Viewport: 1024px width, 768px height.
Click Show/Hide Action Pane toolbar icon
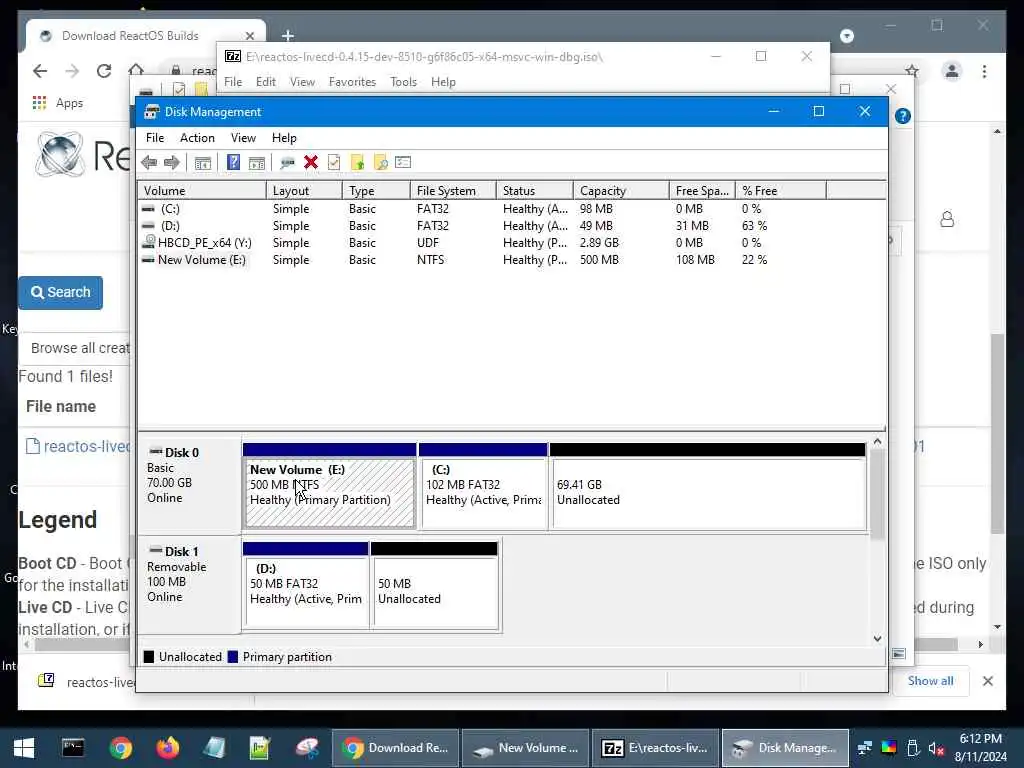[x=257, y=163]
